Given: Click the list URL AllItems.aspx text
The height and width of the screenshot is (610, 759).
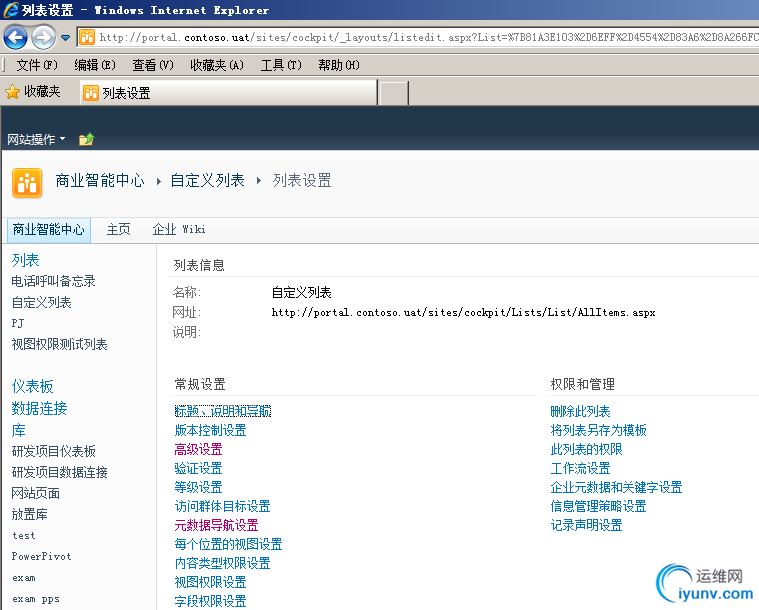Looking at the screenshot, I should pos(463,312).
